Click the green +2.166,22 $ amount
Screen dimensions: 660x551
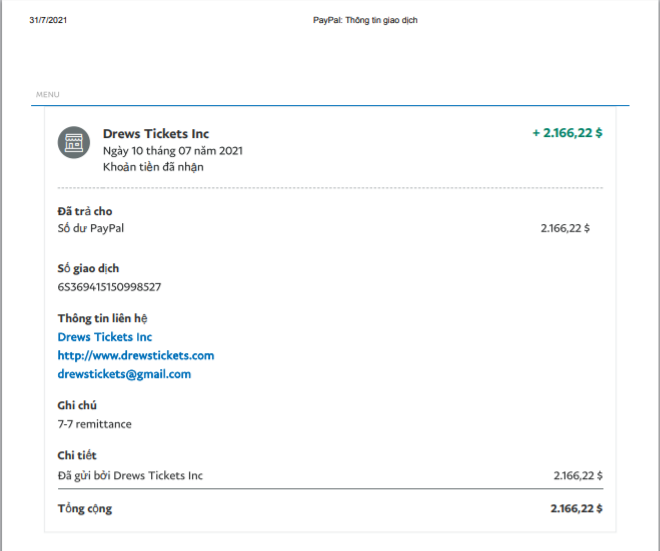pyautogui.click(x=567, y=133)
